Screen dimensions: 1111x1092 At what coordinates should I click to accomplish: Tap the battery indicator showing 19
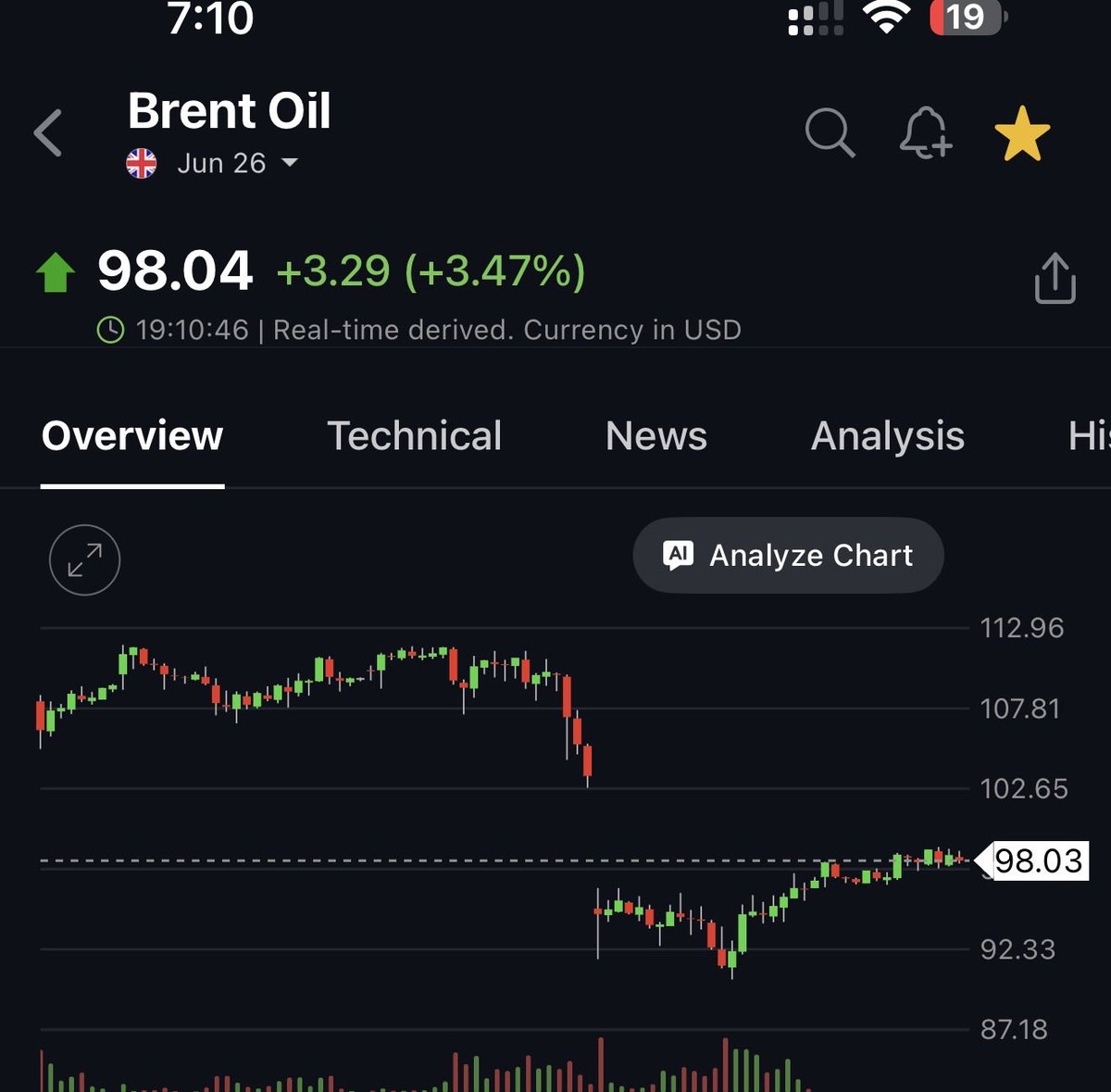pos(968,18)
